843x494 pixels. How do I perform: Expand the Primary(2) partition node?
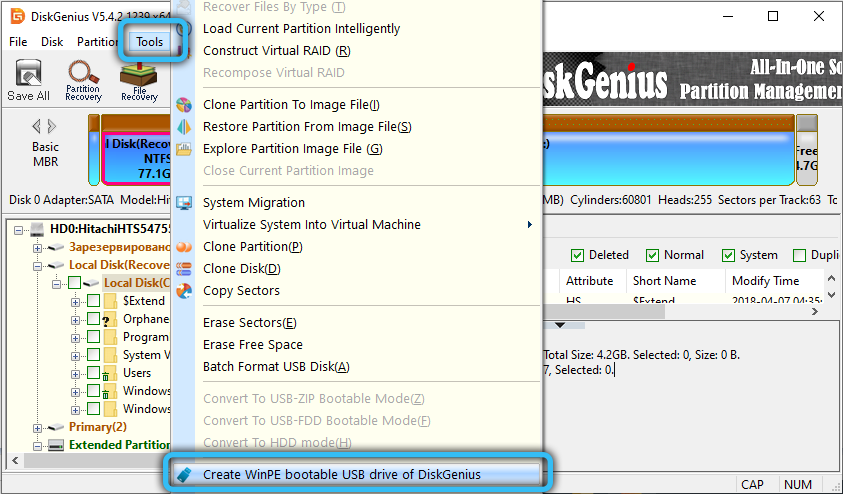(x=38, y=427)
